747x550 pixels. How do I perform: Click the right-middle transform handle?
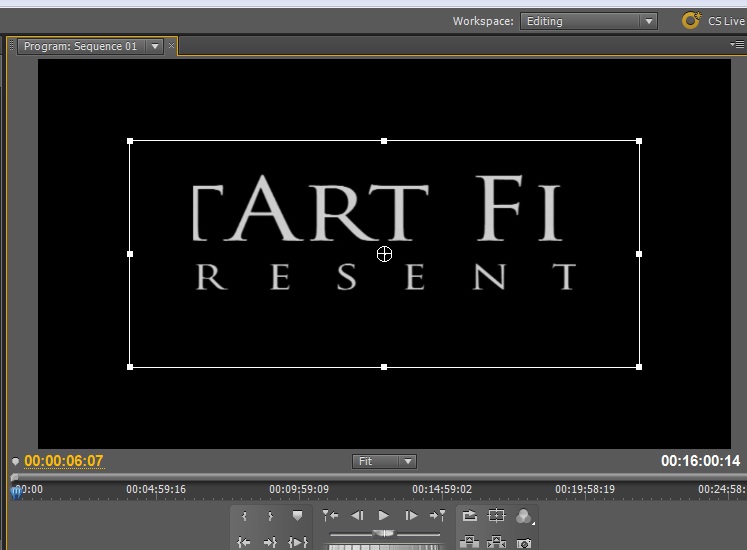639,254
